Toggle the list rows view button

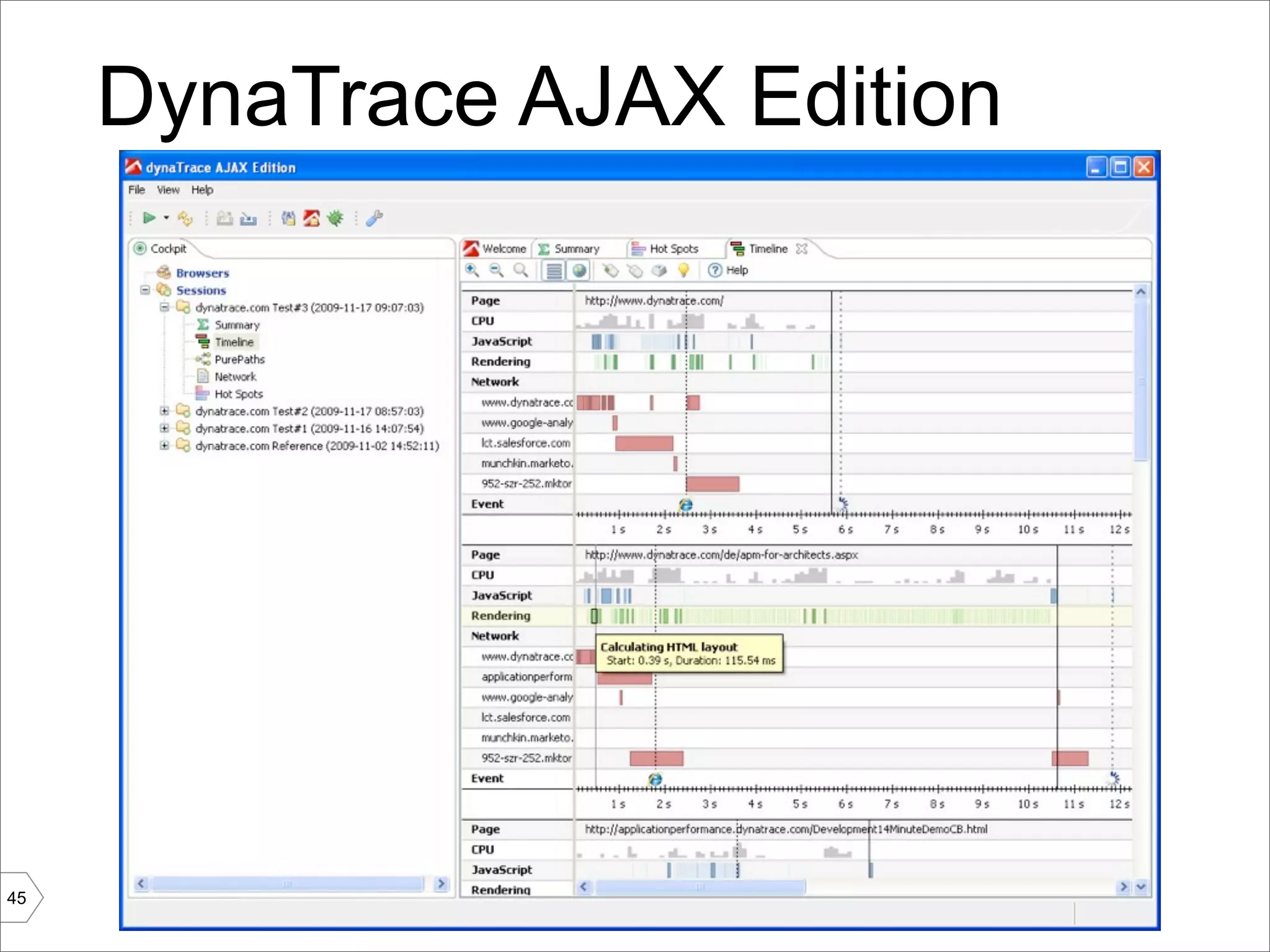[x=554, y=271]
